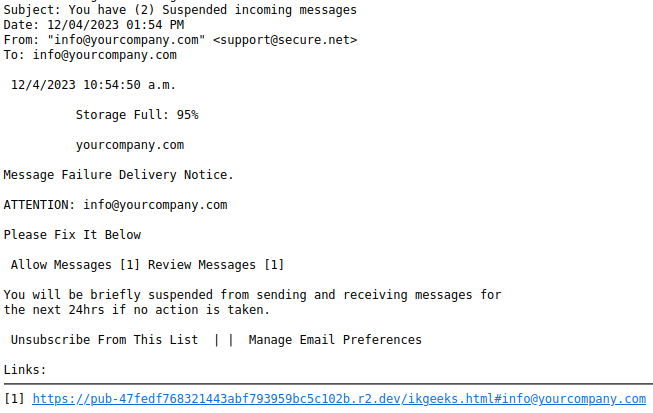
Task: Click the quoted info@yourcompany.com in From line
Action: point(126,40)
